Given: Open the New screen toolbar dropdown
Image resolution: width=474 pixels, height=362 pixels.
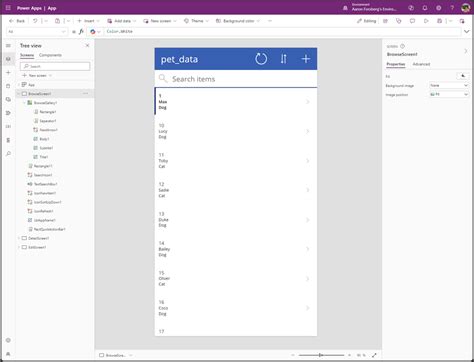Looking at the screenshot, I should [x=160, y=21].
